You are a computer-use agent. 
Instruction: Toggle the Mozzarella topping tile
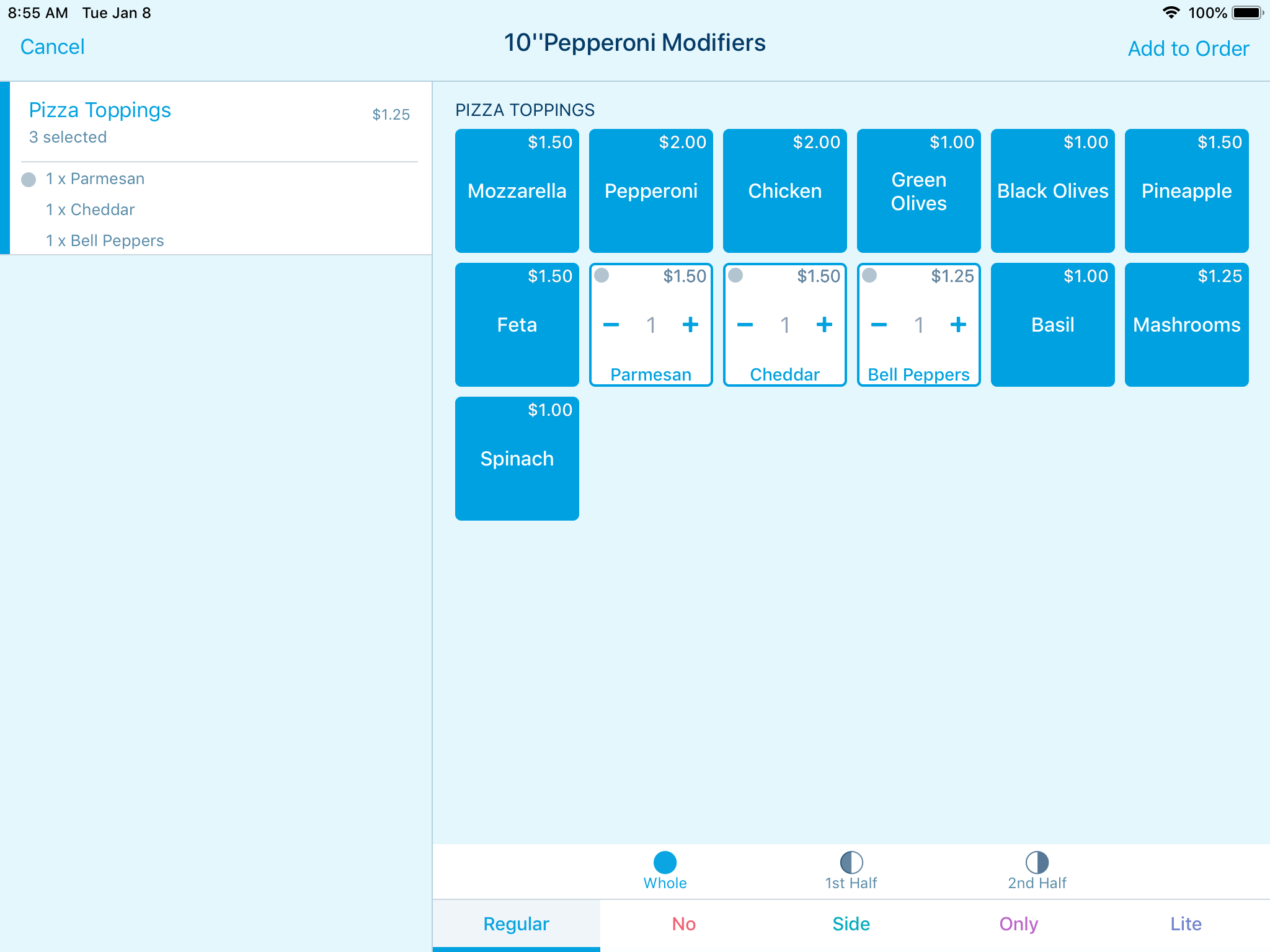click(517, 191)
